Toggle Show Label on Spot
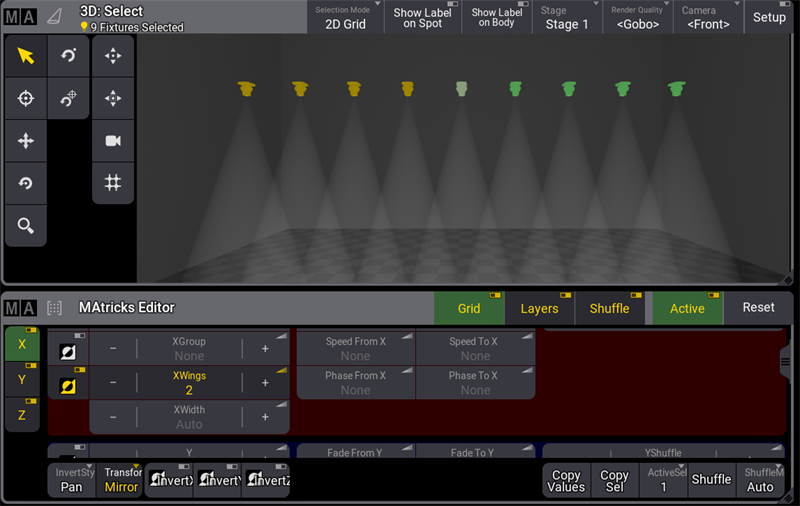Screen dimensions: 800x506 tap(423, 18)
